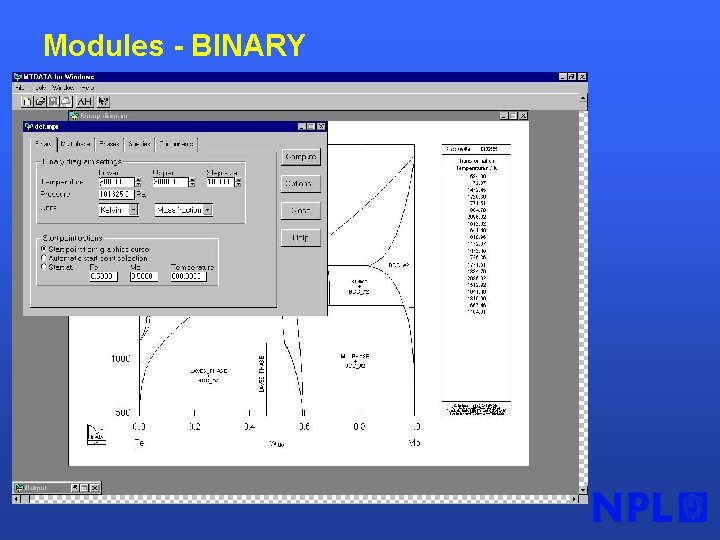Screen dimensions: 720x540
Task: Click the MTDATA application icon in title bar
Action: (x=17, y=77)
